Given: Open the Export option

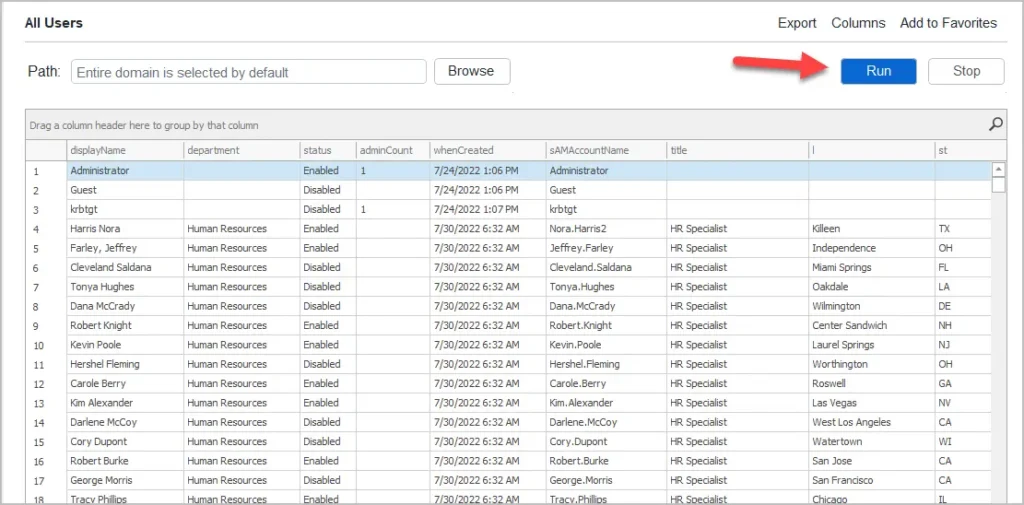Looking at the screenshot, I should click(x=797, y=23).
